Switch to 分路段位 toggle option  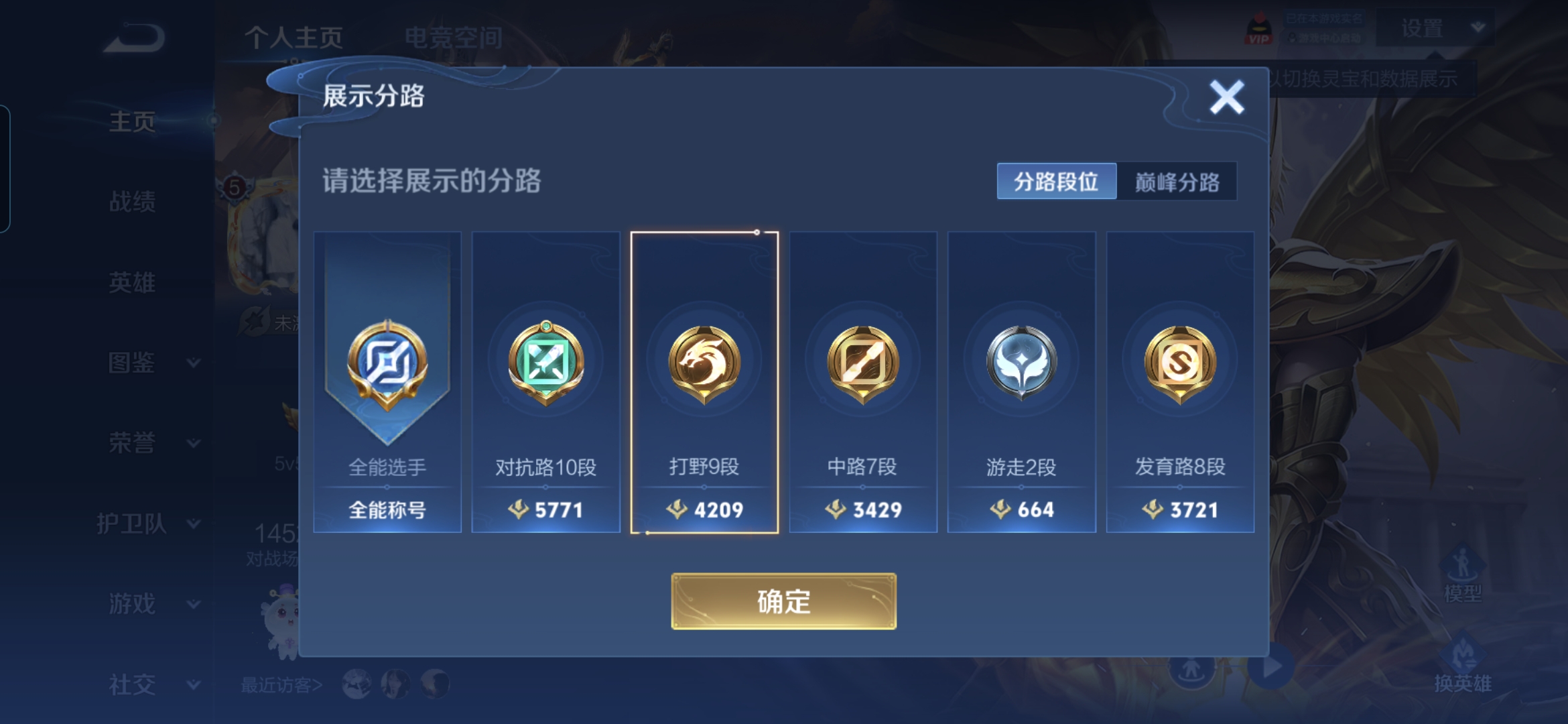pyautogui.click(x=1057, y=181)
